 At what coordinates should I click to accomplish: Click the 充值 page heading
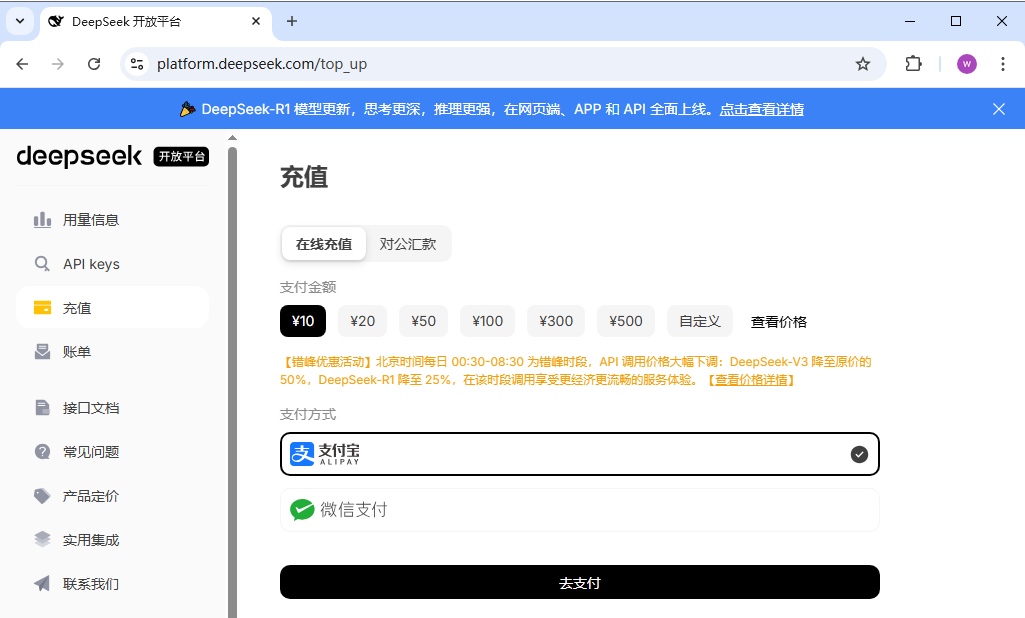click(x=304, y=177)
